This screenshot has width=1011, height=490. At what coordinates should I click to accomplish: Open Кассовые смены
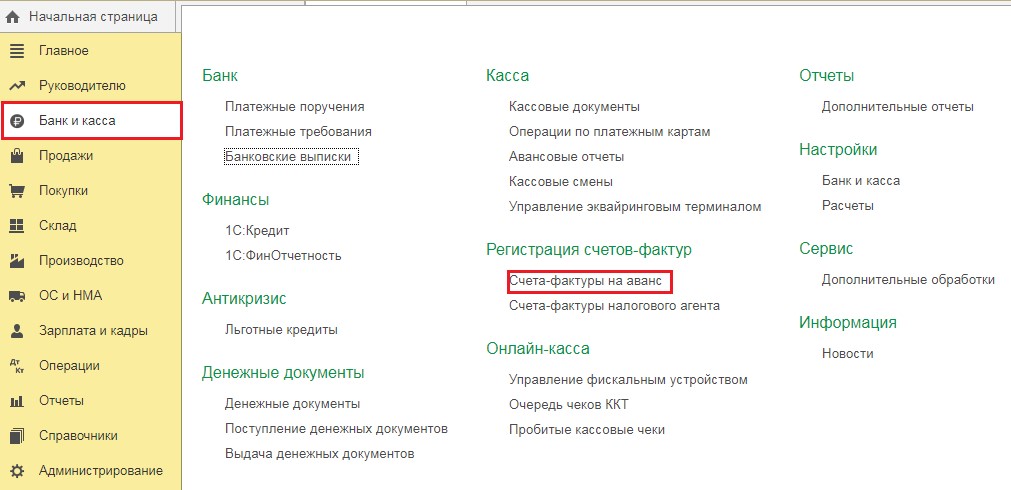click(x=560, y=182)
